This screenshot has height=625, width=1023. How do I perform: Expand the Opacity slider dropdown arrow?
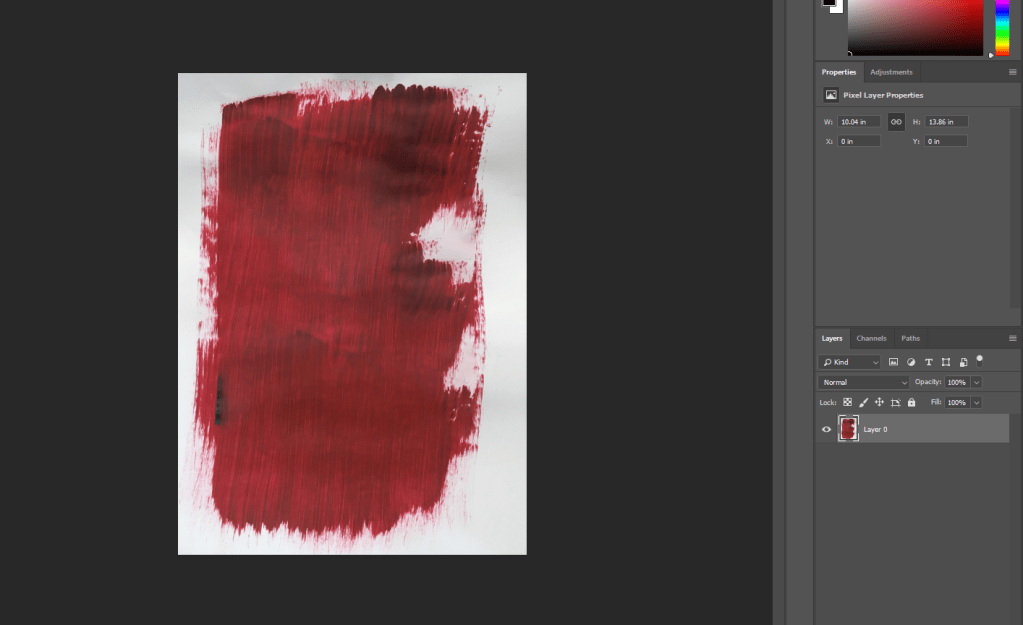click(x=976, y=382)
